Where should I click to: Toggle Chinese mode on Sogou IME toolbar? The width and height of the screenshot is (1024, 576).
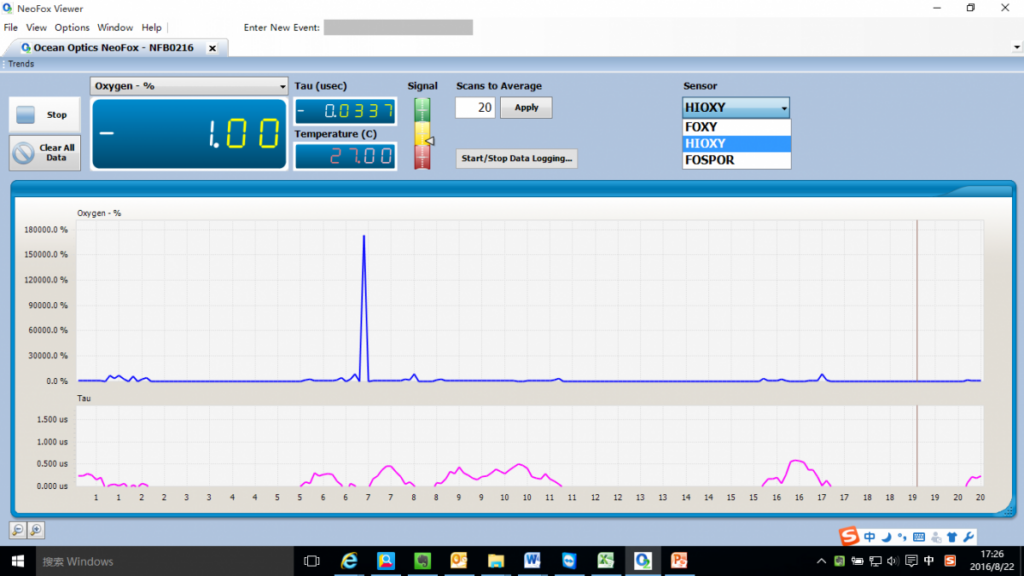[869, 537]
